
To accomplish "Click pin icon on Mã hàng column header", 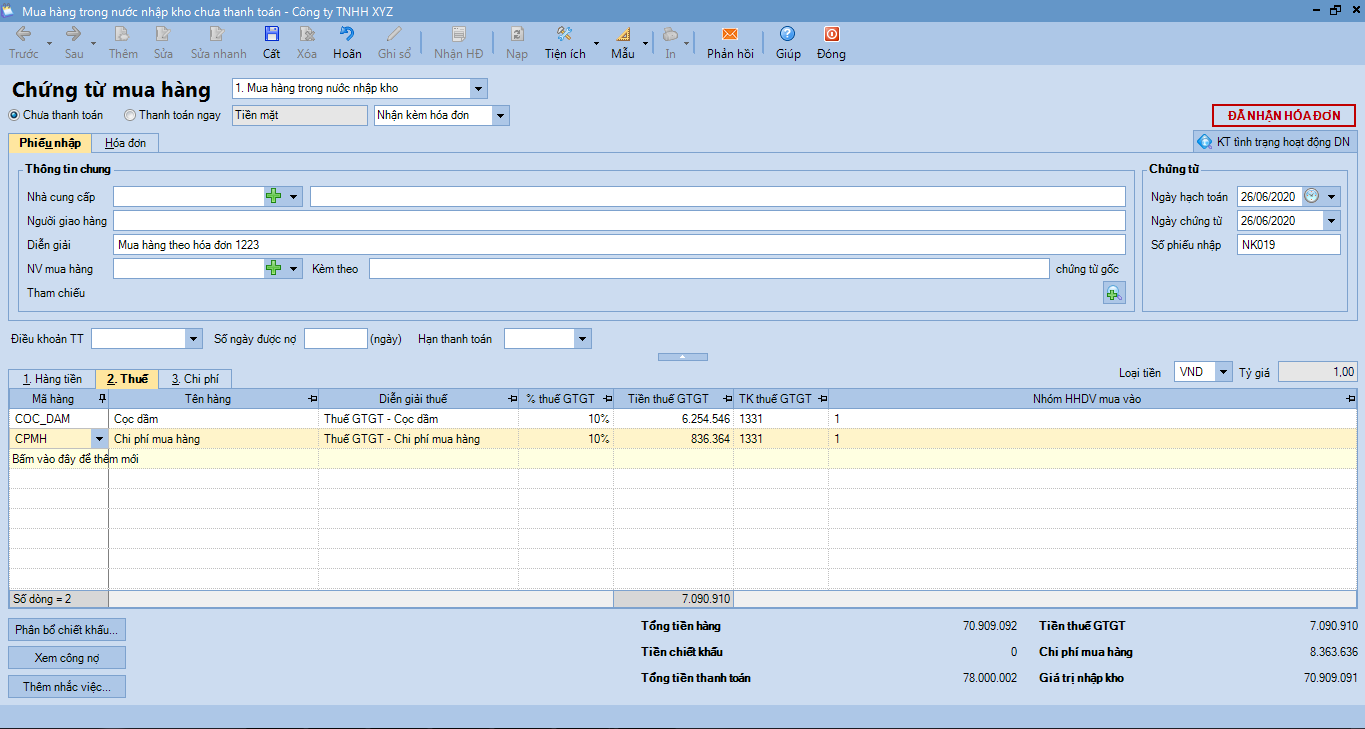I will point(102,399).
